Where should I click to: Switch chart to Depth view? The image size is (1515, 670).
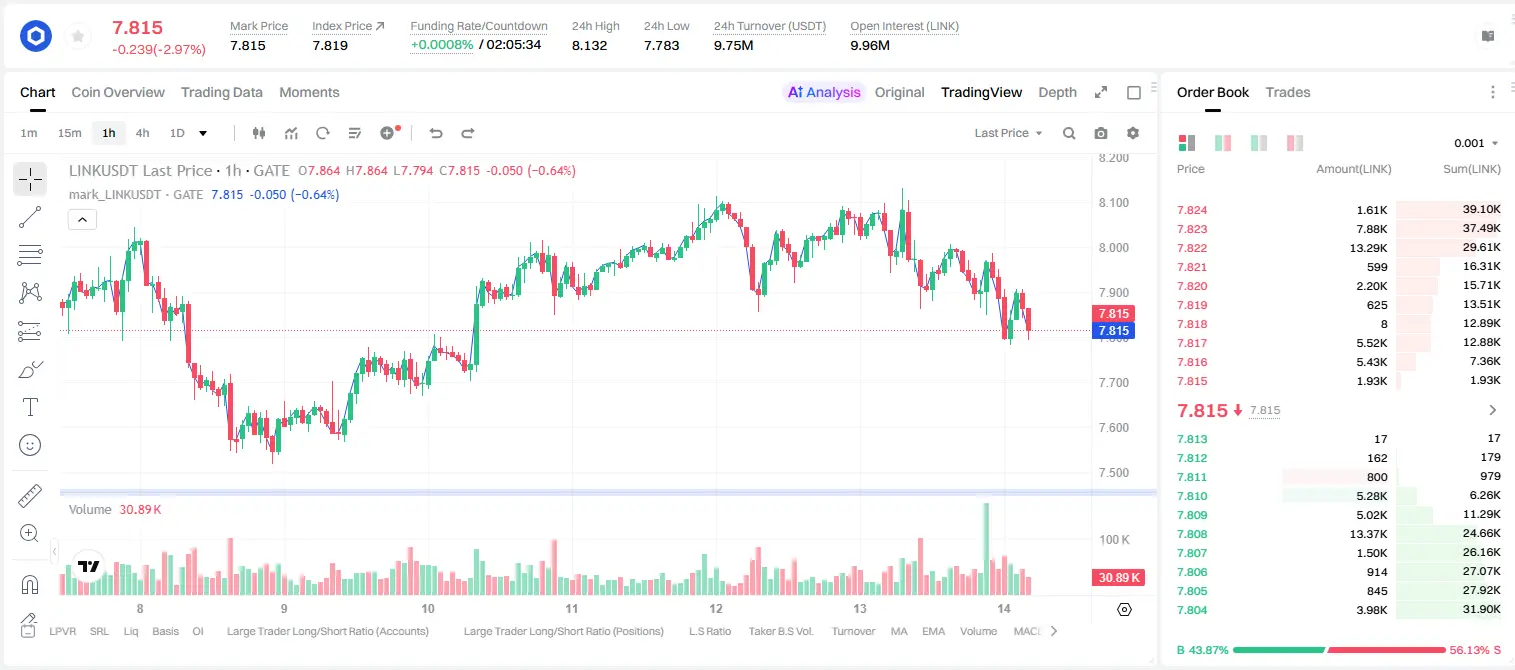pos(1057,92)
